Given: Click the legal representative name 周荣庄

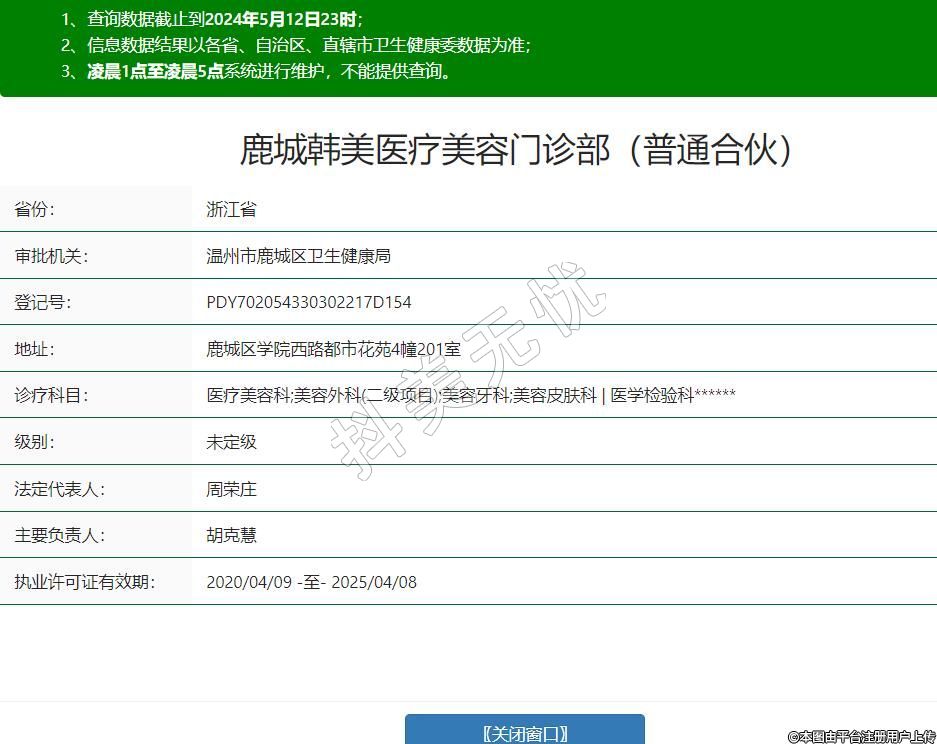Looking at the screenshot, I should 231,489.
